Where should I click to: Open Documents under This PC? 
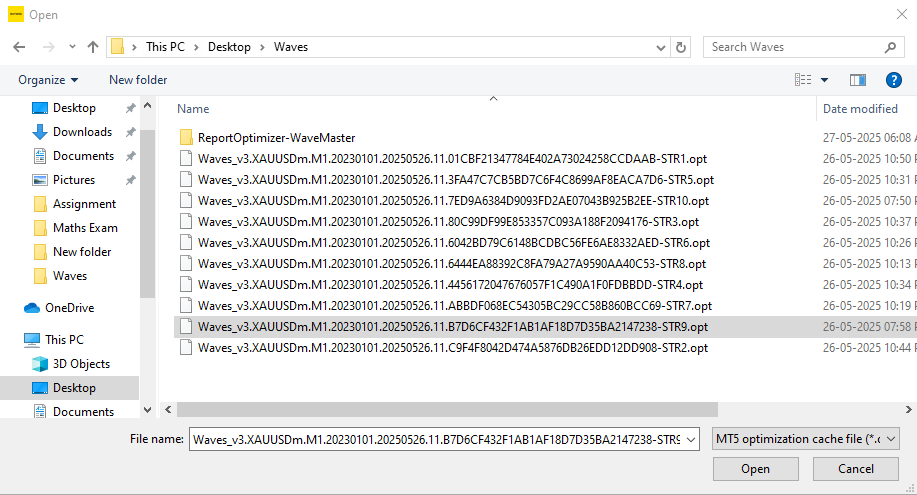(83, 411)
